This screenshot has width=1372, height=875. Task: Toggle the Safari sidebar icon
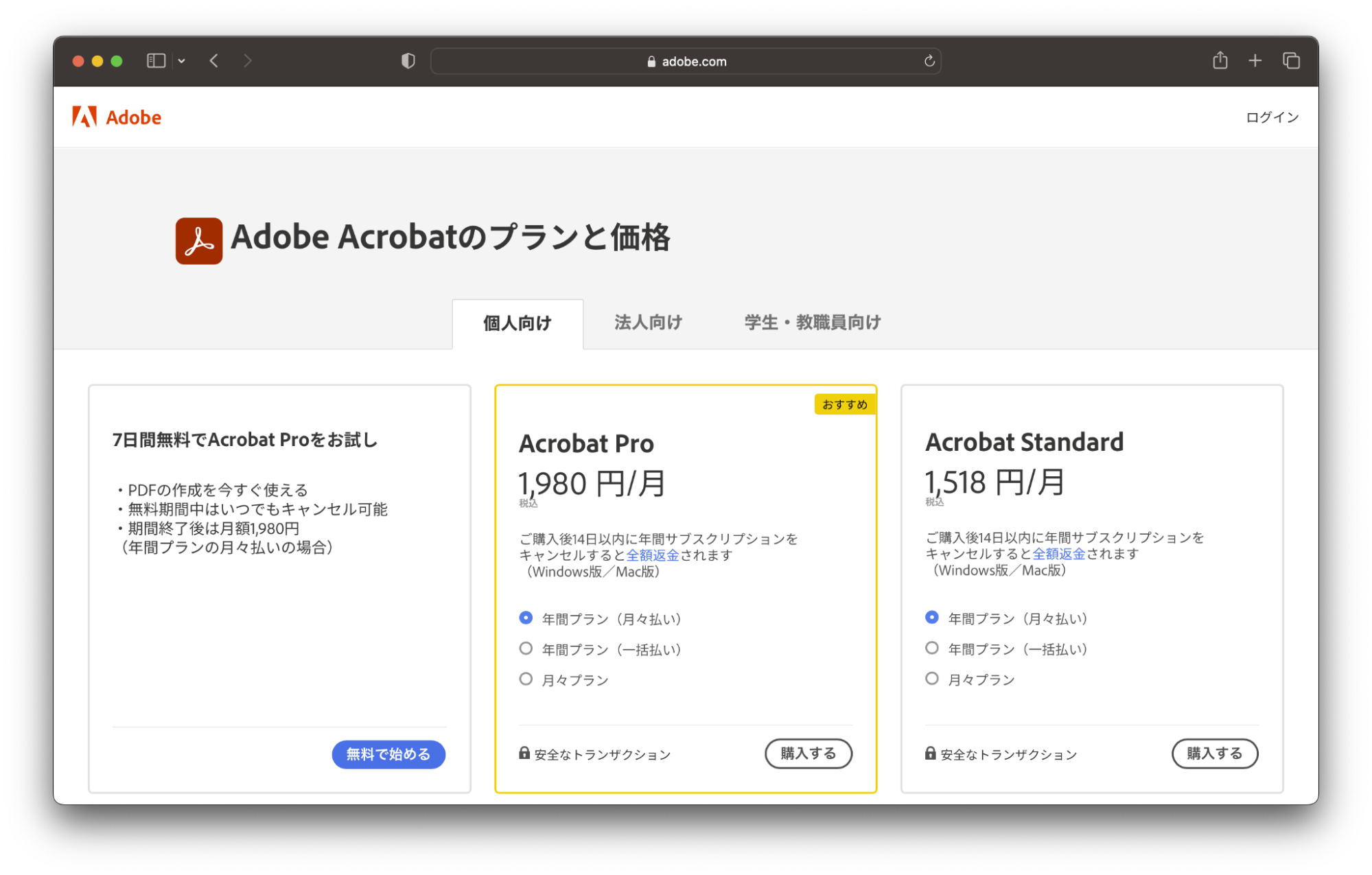(x=156, y=61)
